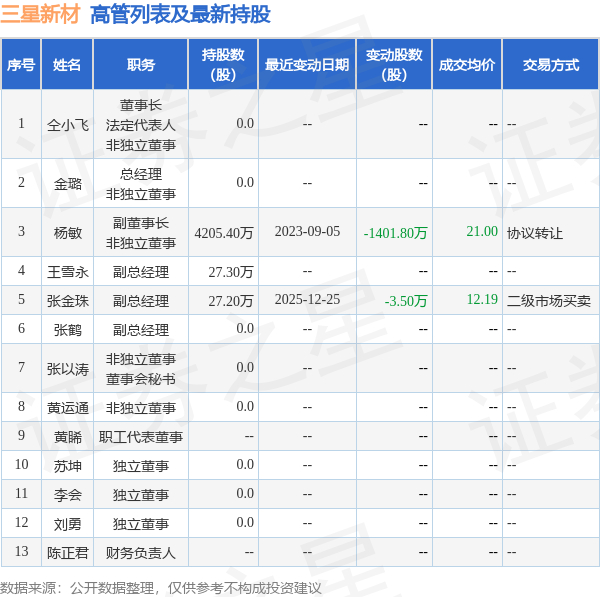Click the 27.30万 holdings value
Screen dimensions: 600x597
click(231, 272)
